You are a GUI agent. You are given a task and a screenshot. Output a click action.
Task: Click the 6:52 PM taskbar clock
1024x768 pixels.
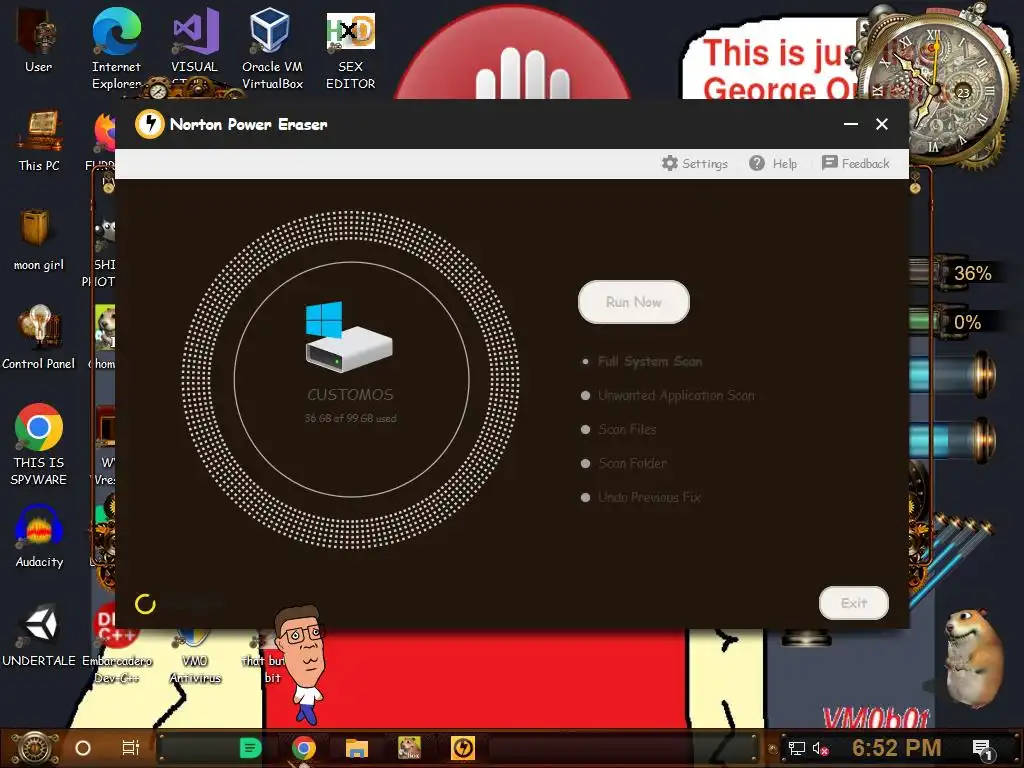click(897, 748)
